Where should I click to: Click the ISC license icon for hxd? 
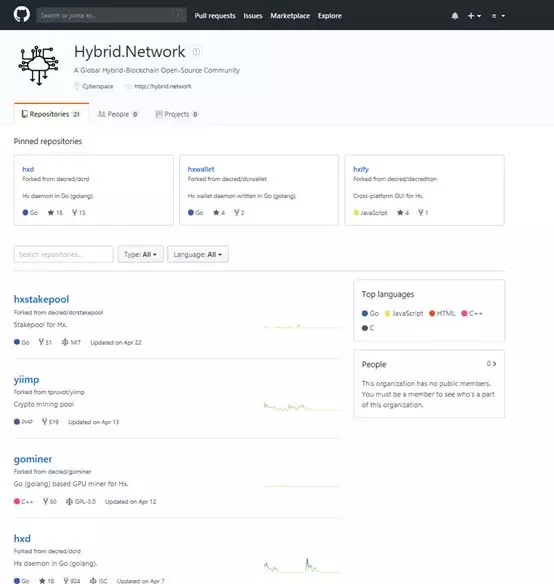93,581
